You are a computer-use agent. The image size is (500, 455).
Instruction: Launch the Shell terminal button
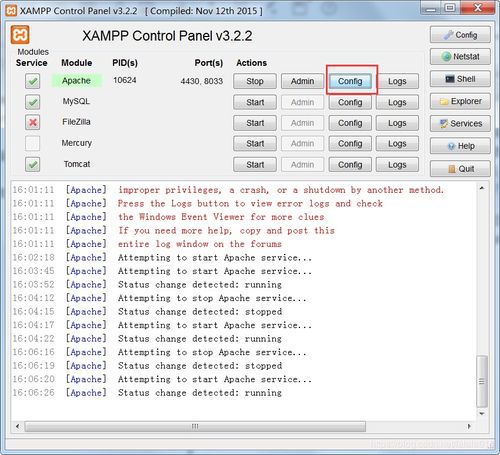tap(460, 79)
